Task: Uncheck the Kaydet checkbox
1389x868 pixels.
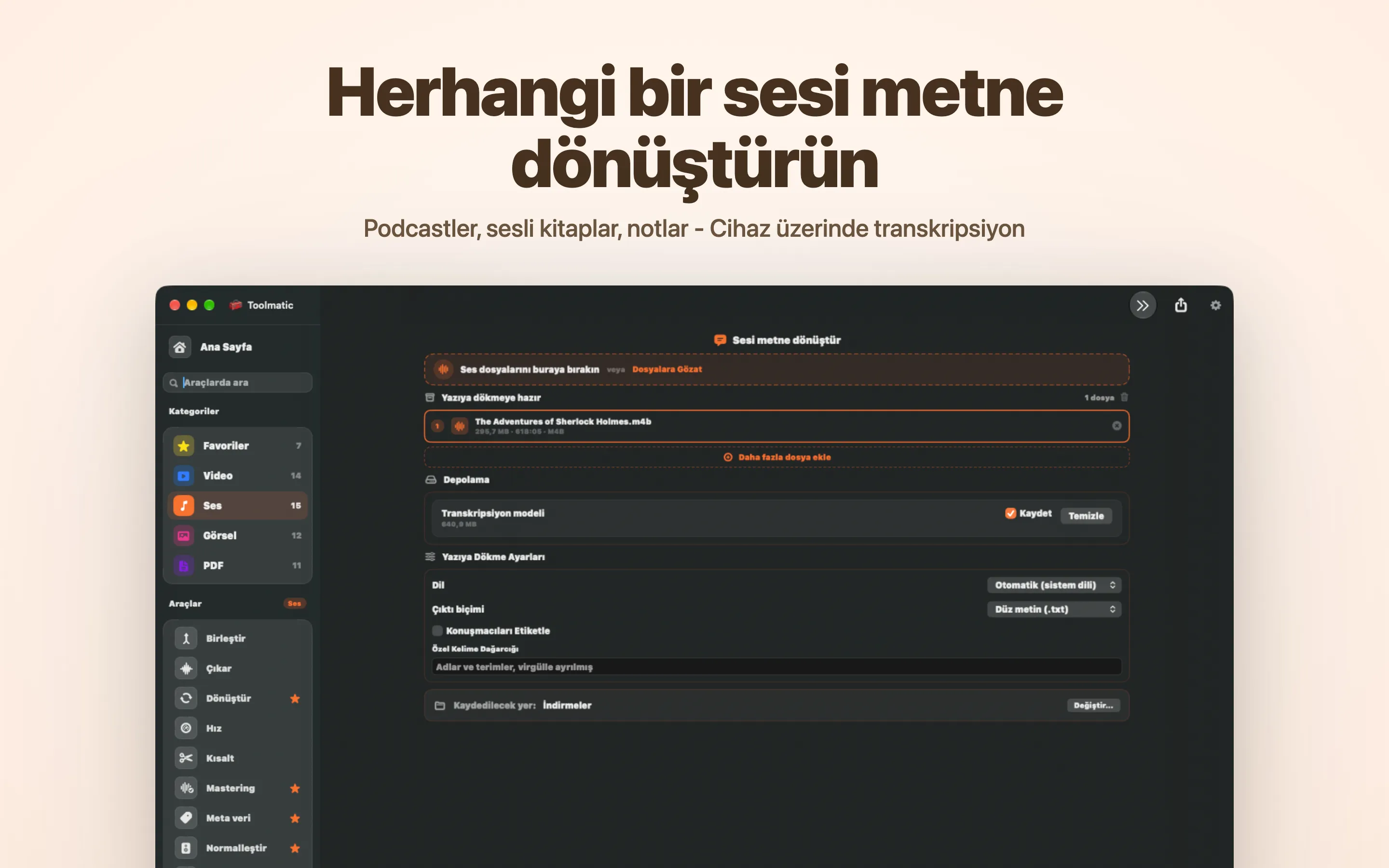Action: (x=1010, y=513)
